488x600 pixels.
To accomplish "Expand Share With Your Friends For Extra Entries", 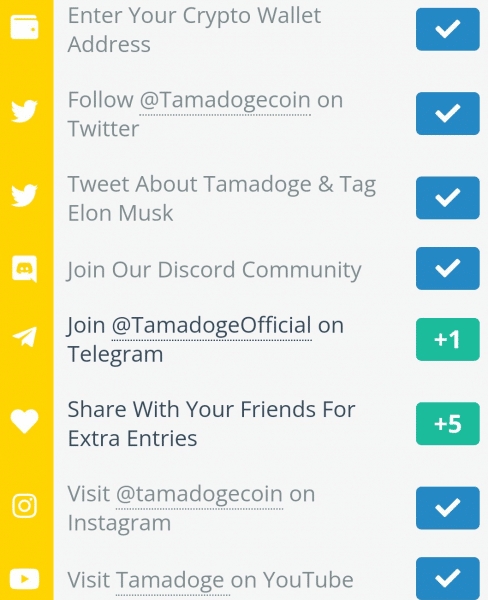I will (211, 424).
